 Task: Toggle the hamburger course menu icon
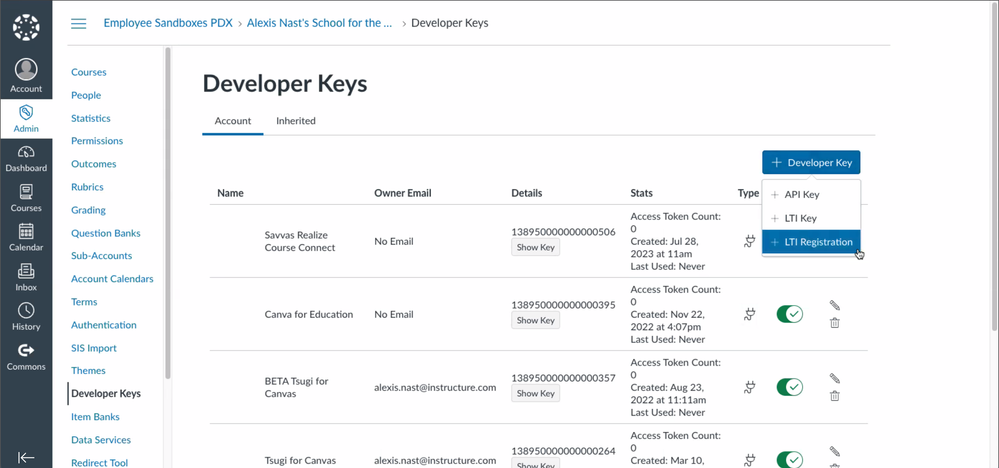pyautogui.click(x=78, y=24)
